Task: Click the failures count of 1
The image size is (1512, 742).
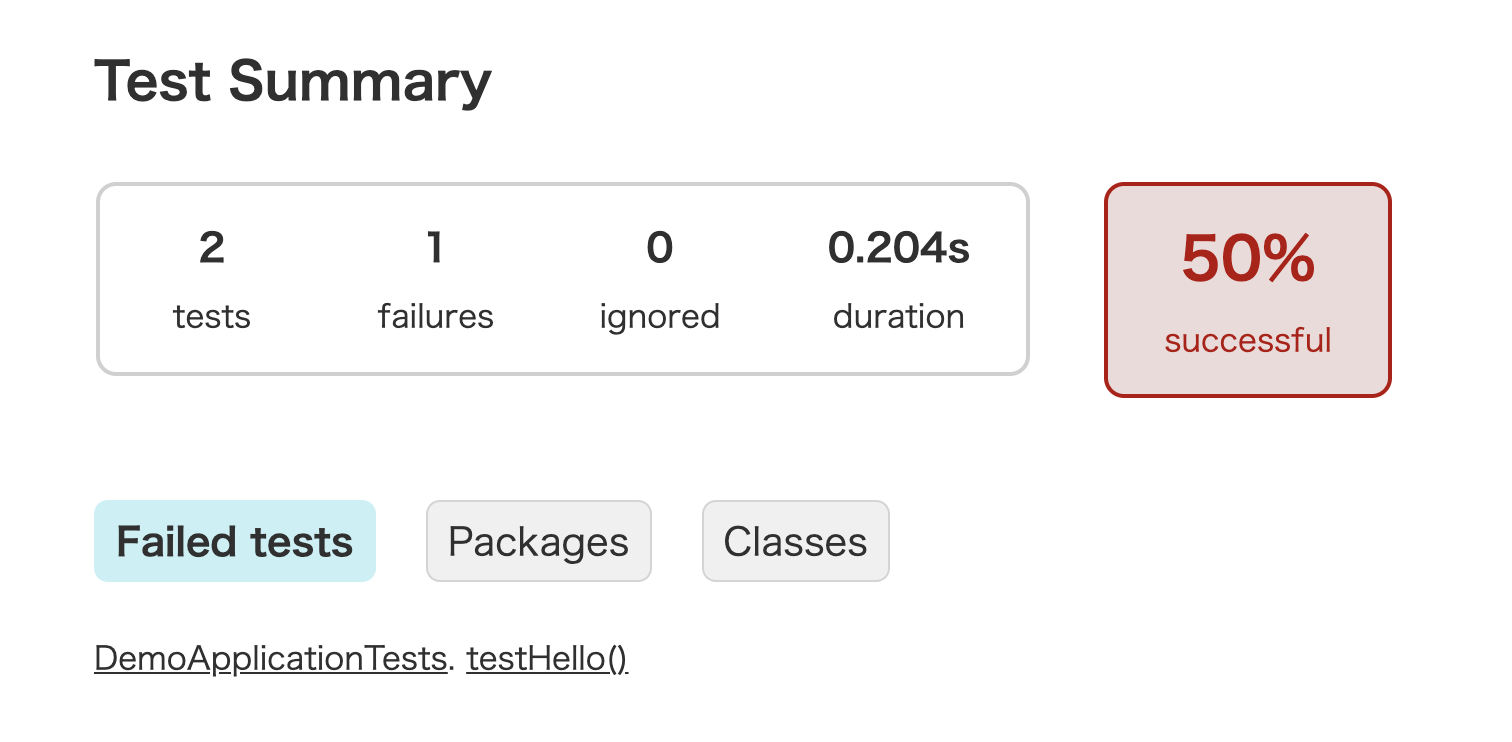Action: [x=435, y=248]
